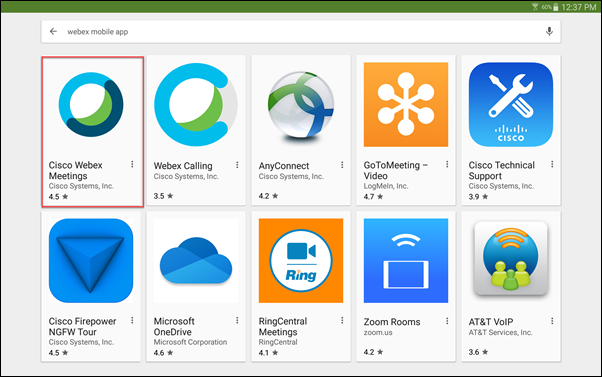This screenshot has height=377, width=602.
Task: Open overflow menu for Zoom Rooms
Action: pyautogui.click(x=447, y=321)
